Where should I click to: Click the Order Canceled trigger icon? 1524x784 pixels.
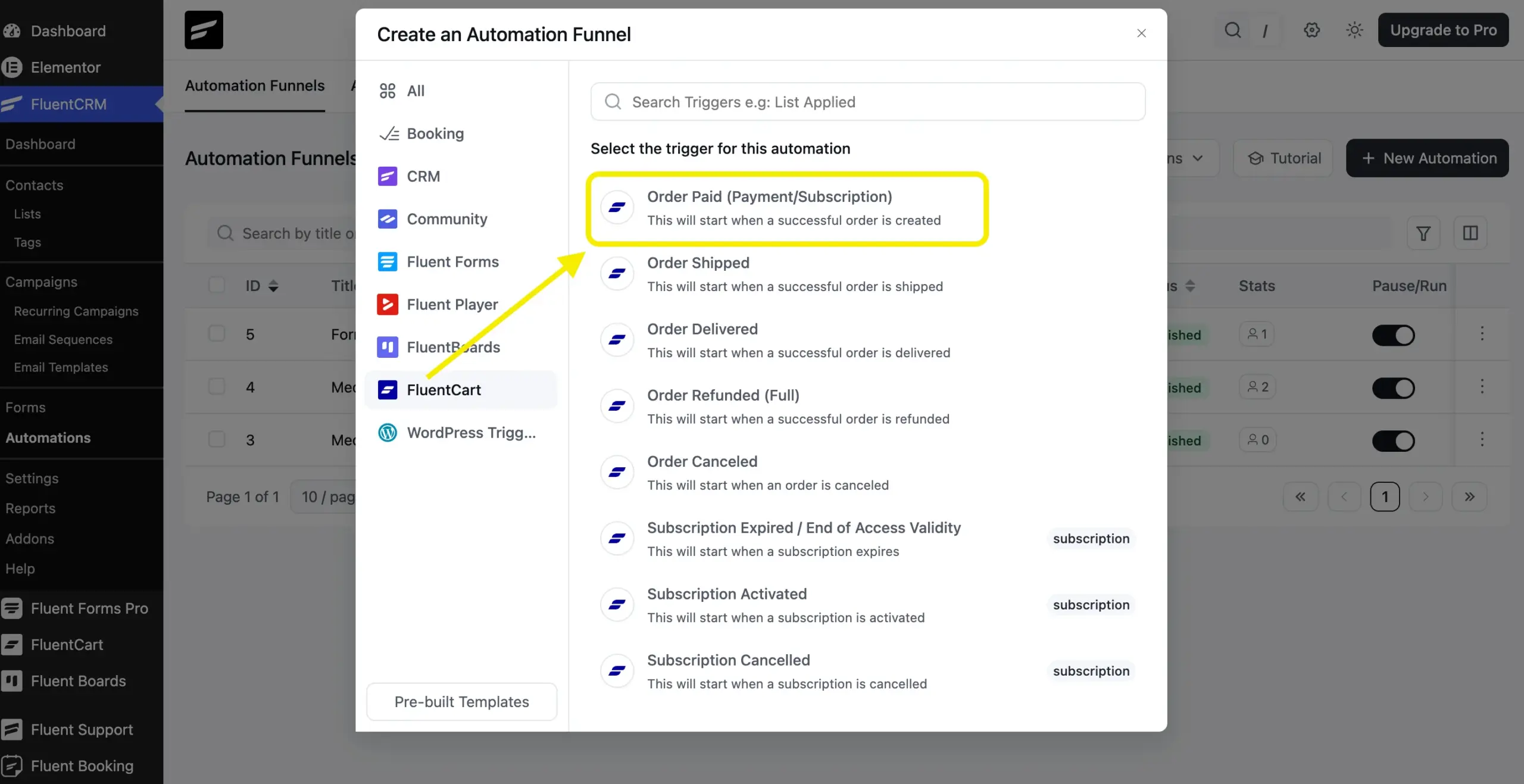pyautogui.click(x=617, y=473)
